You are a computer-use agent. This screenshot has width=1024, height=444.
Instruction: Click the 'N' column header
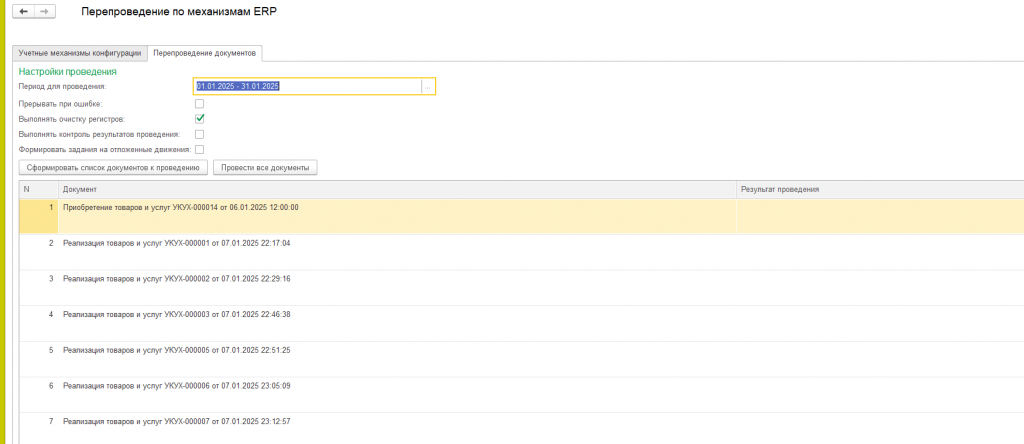(x=27, y=189)
